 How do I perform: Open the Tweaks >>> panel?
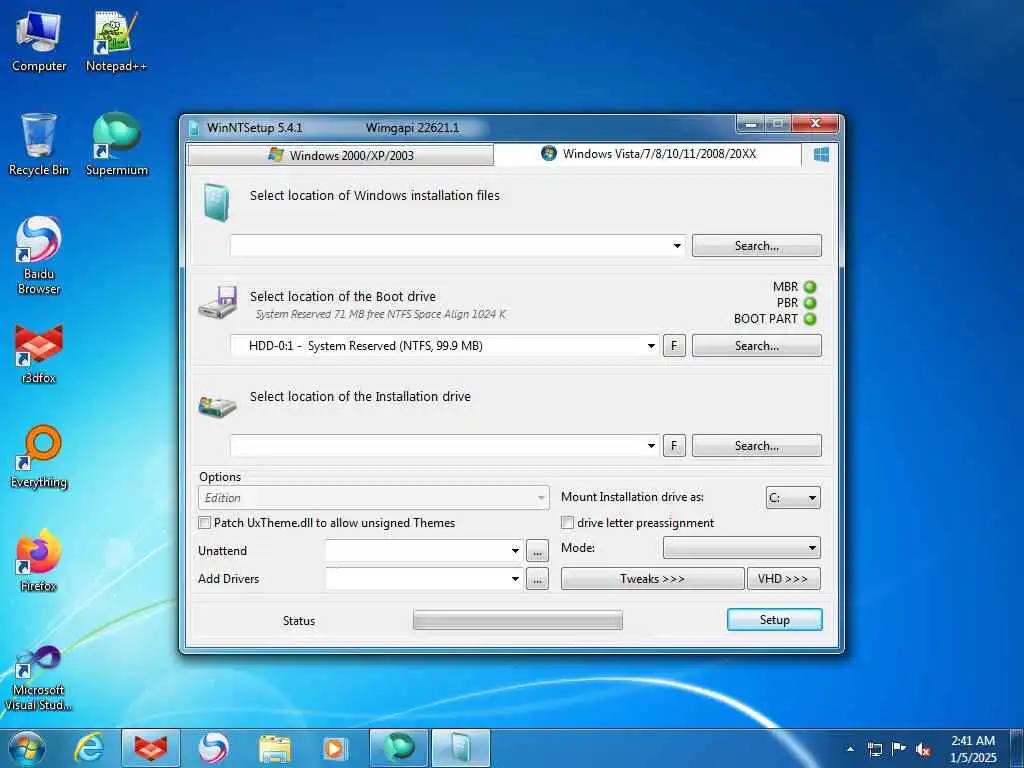coord(652,579)
